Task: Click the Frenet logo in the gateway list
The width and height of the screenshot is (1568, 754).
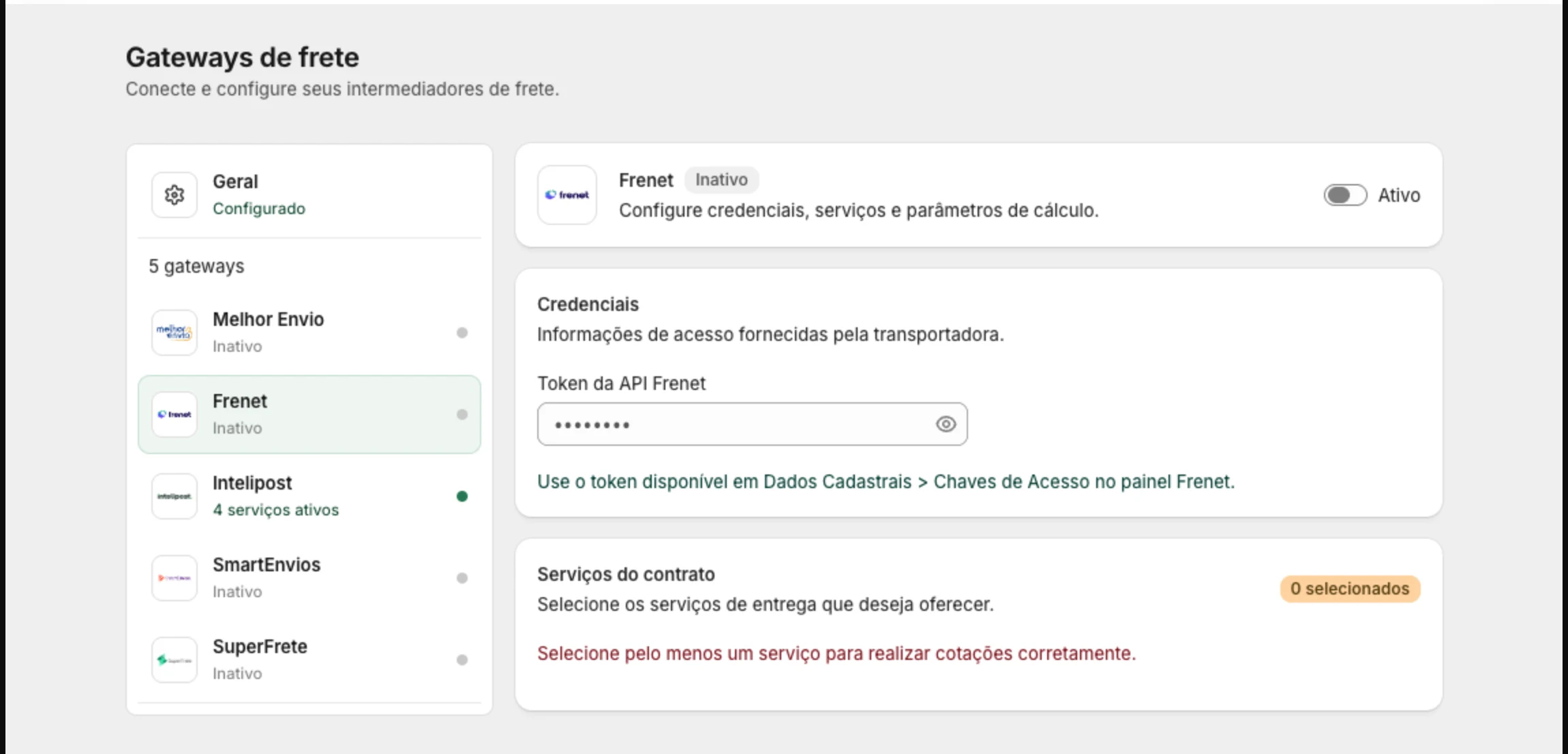Action: click(x=175, y=414)
